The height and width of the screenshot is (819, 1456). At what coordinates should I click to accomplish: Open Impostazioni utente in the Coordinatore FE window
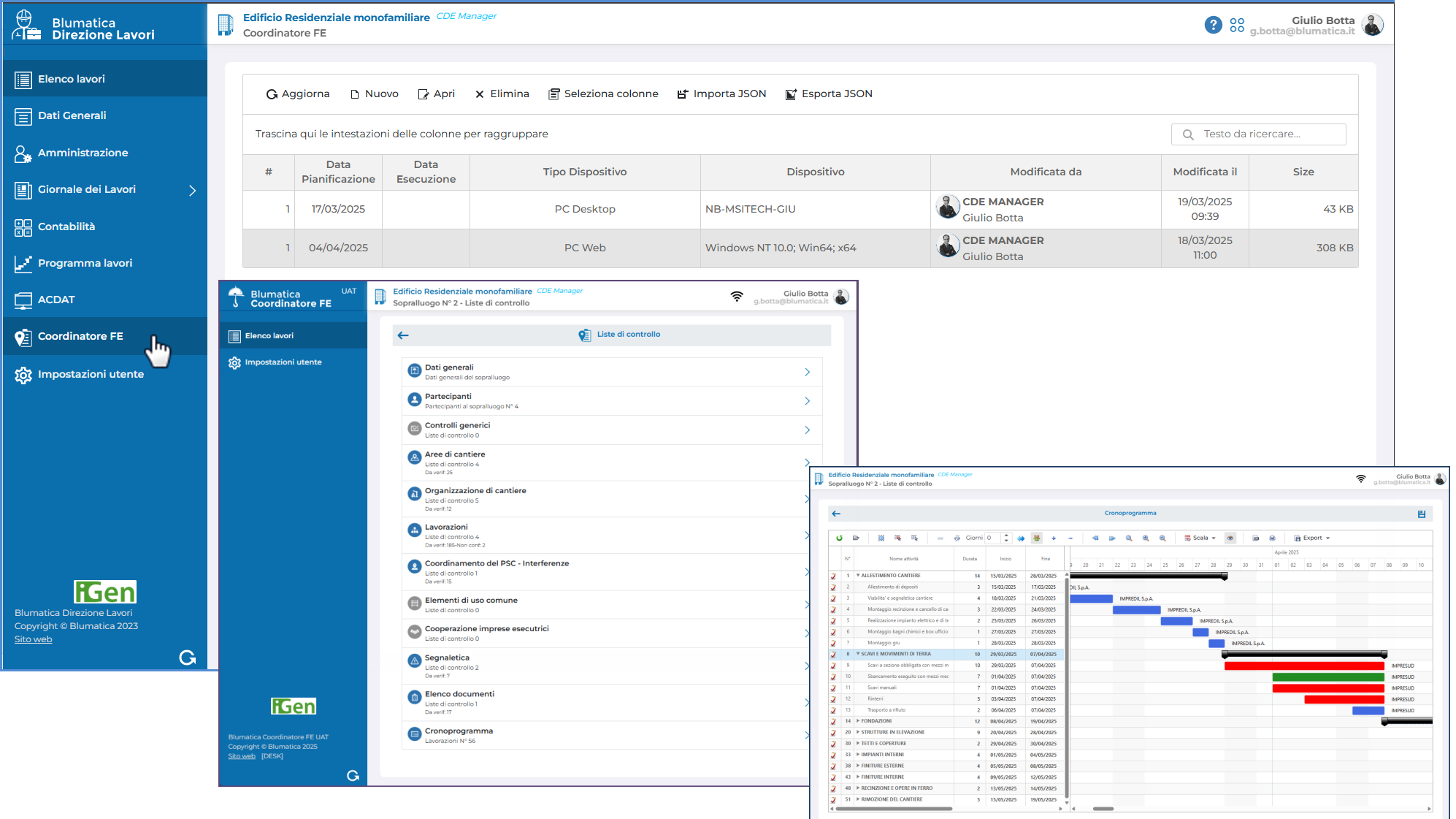point(294,362)
